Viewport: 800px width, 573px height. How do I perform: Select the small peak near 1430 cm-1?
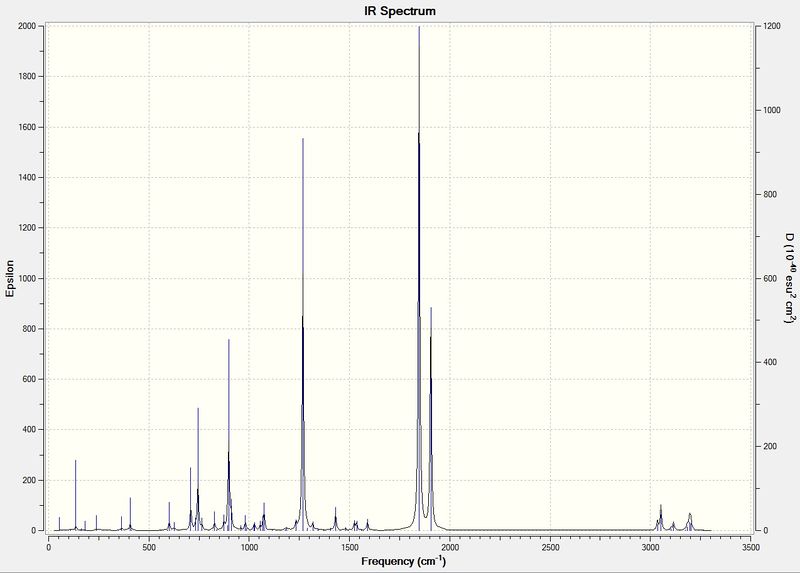[336, 519]
